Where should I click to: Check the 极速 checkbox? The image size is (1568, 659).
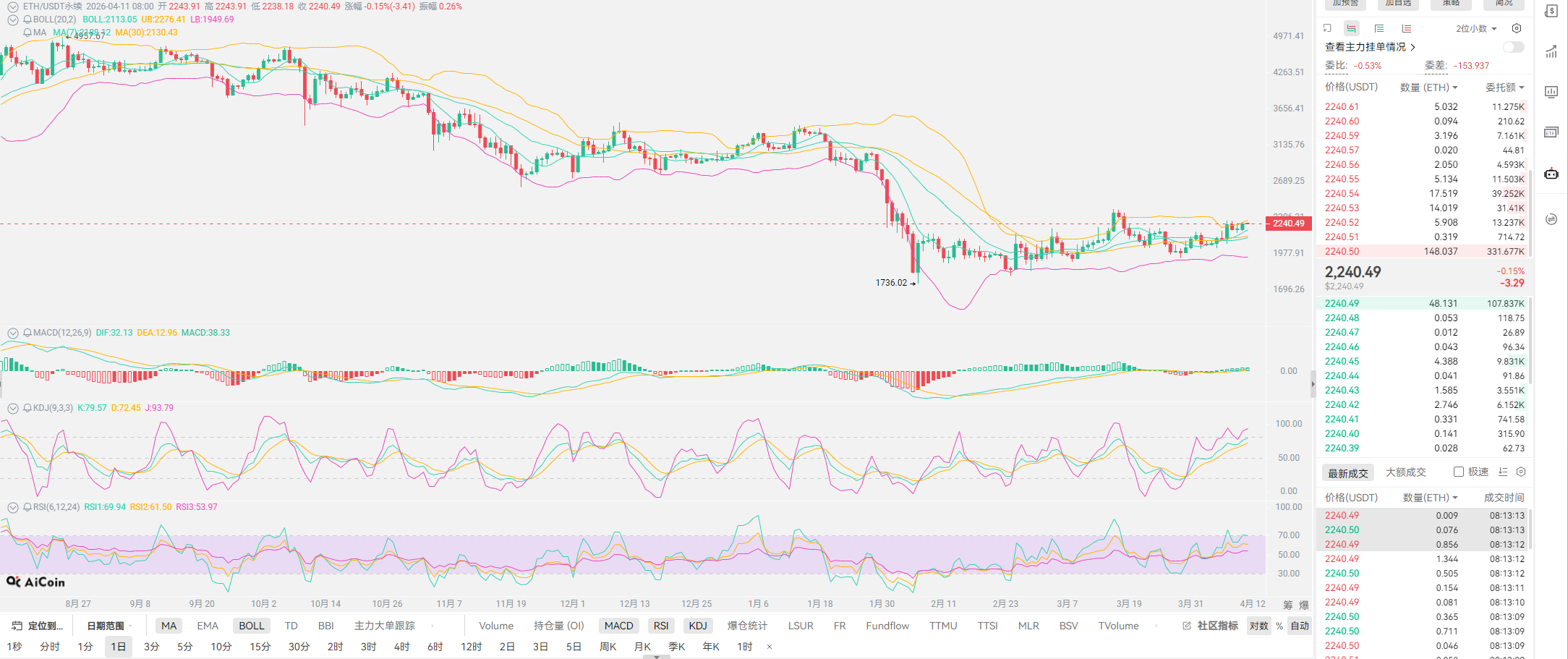click(1459, 472)
